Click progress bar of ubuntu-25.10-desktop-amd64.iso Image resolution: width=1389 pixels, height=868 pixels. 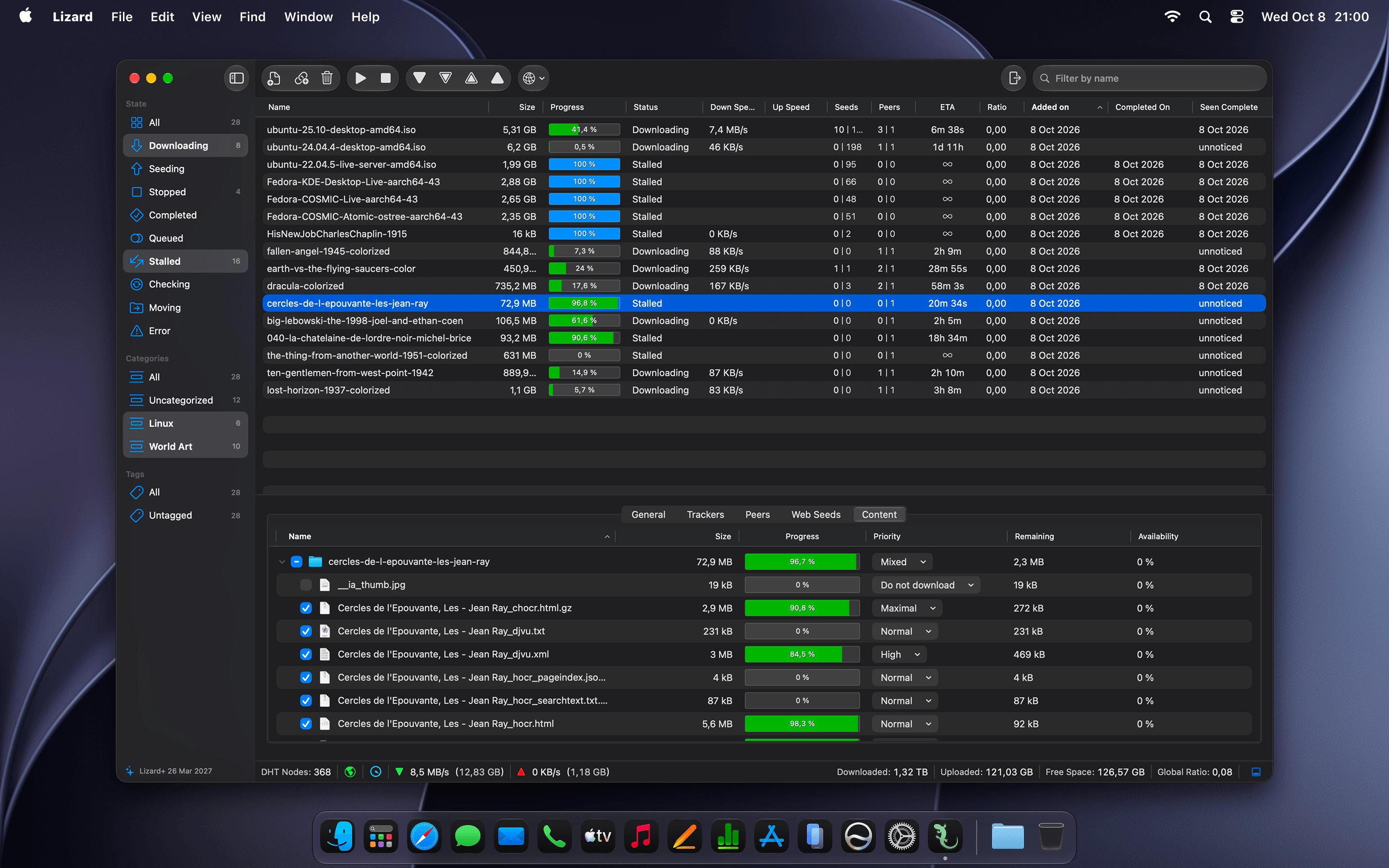click(585, 130)
